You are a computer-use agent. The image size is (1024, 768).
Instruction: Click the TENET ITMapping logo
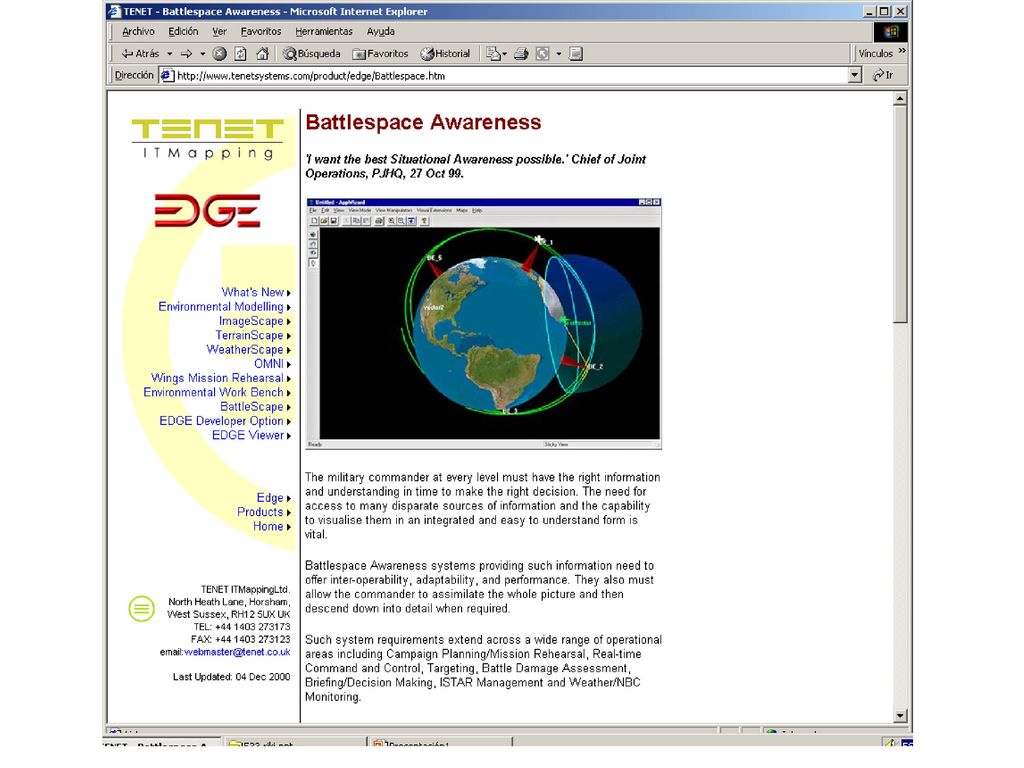[x=208, y=138]
